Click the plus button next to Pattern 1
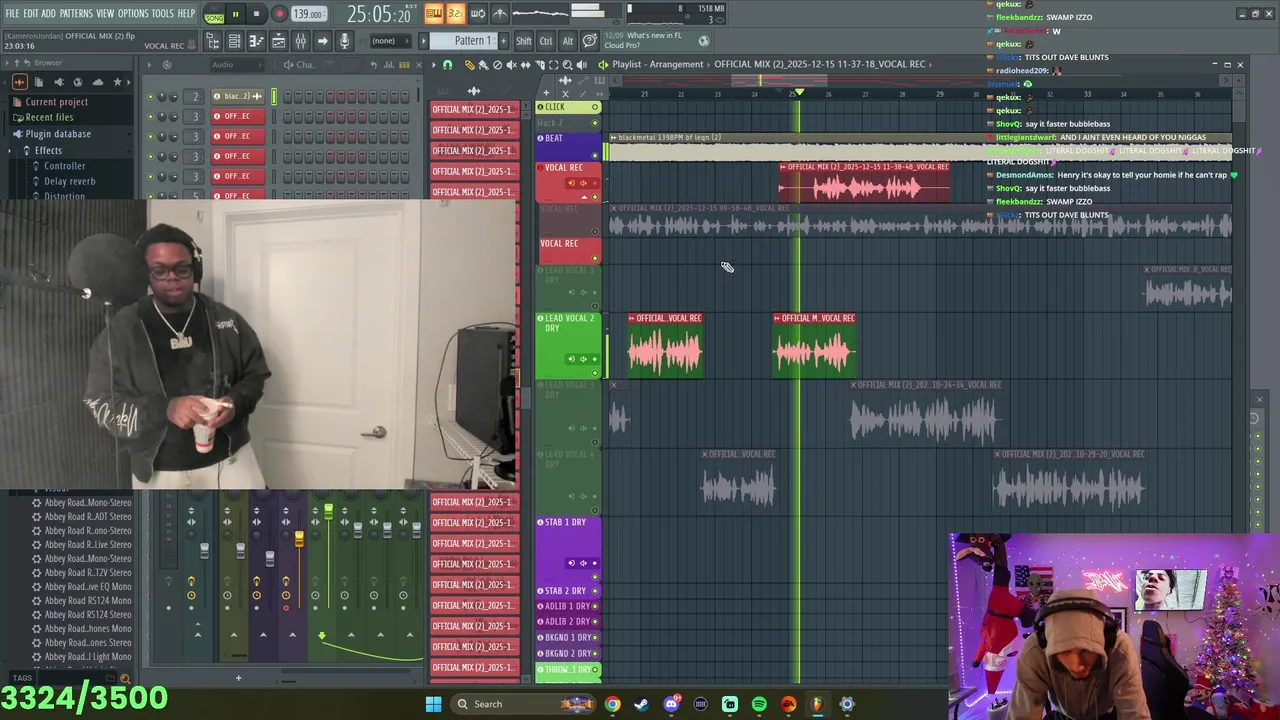 [x=502, y=41]
